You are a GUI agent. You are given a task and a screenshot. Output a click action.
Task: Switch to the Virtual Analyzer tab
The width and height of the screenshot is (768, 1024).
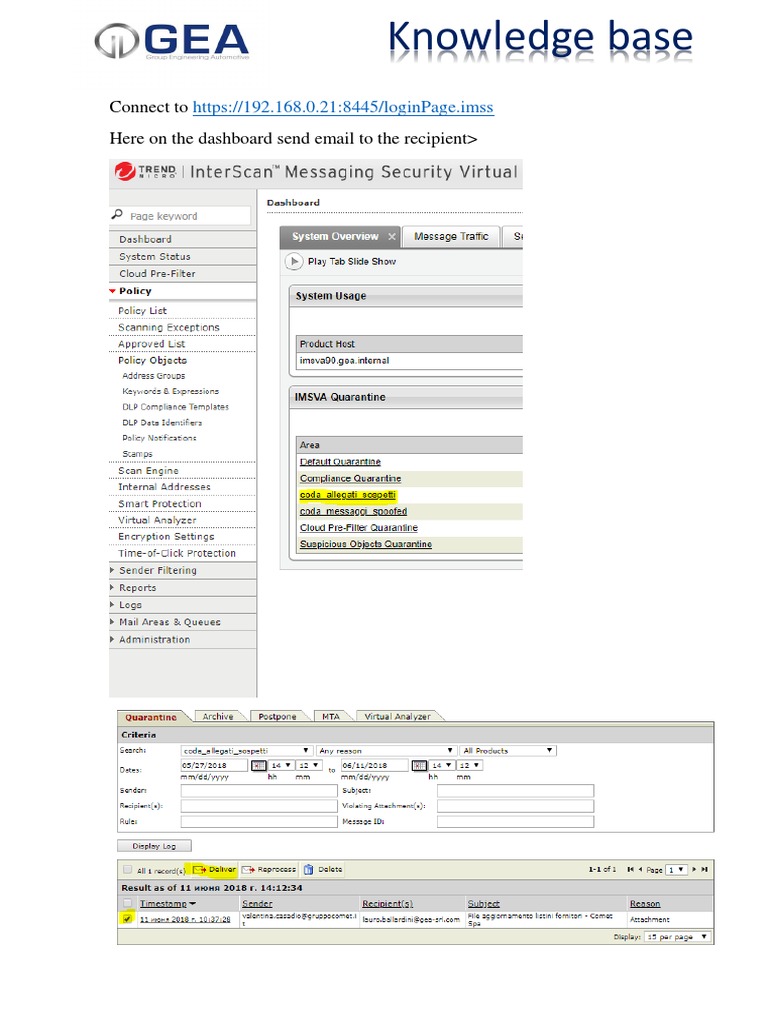click(x=397, y=716)
